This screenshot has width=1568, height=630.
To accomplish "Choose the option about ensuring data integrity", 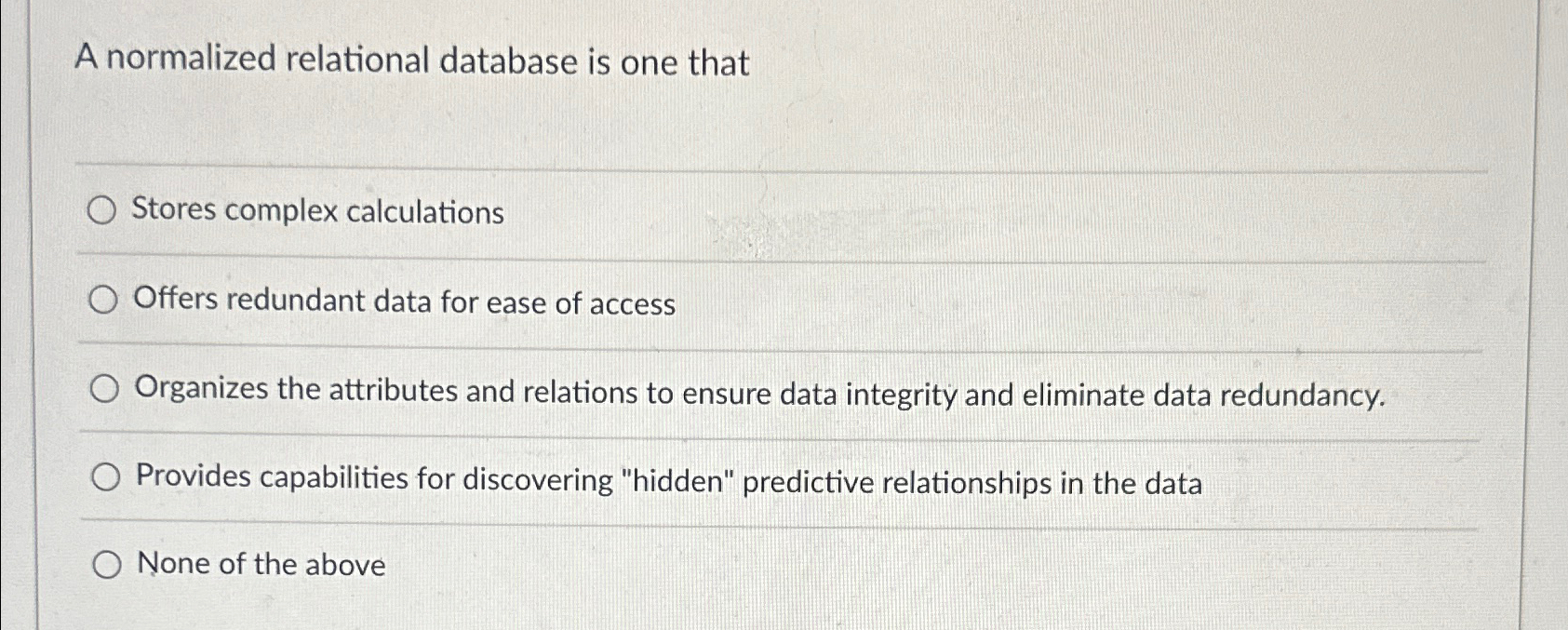I will tap(104, 388).
